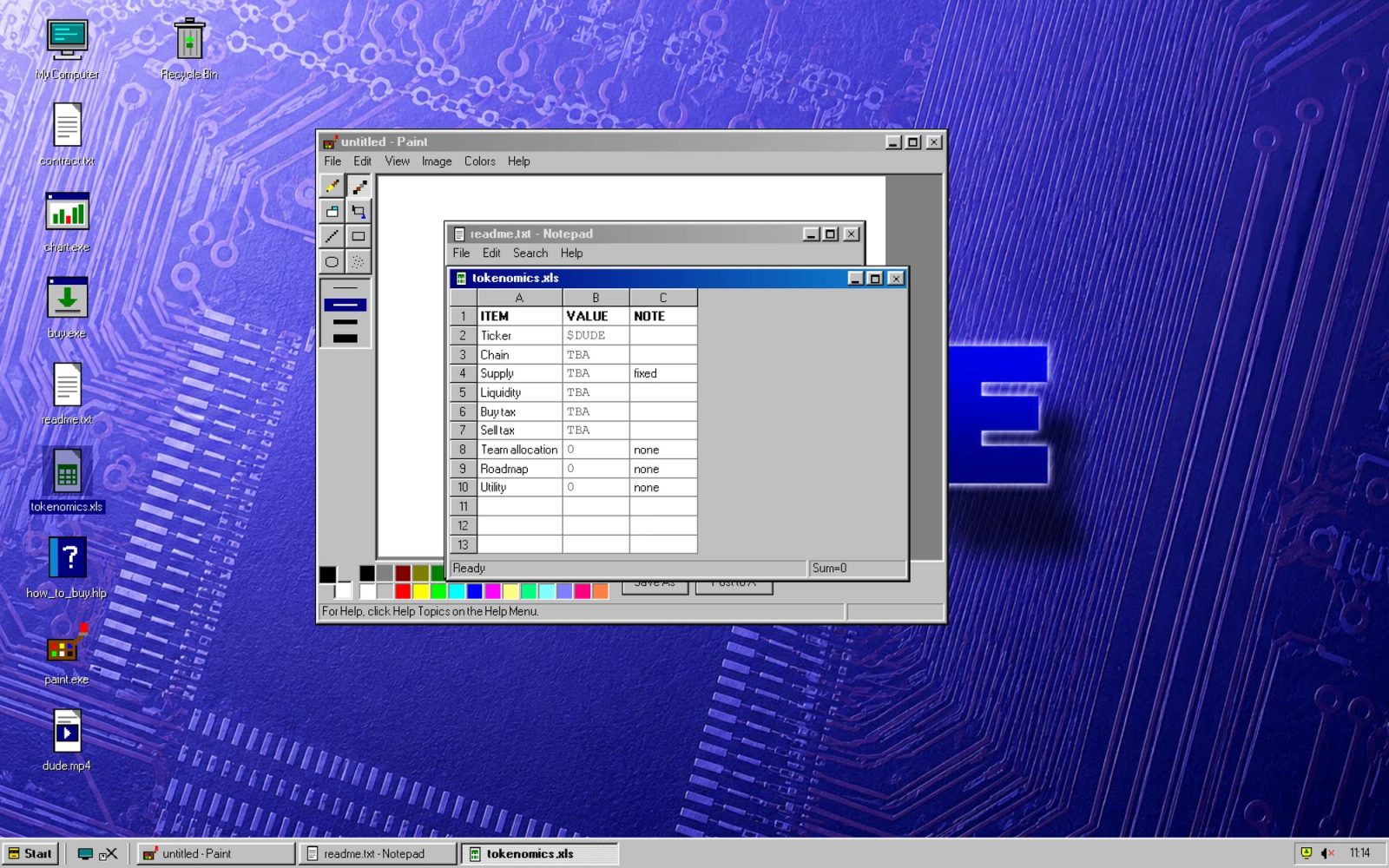The width and height of the screenshot is (1389, 868).
Task: Switch to untitled - Paint taskbar button
Action: pos(216,853)
